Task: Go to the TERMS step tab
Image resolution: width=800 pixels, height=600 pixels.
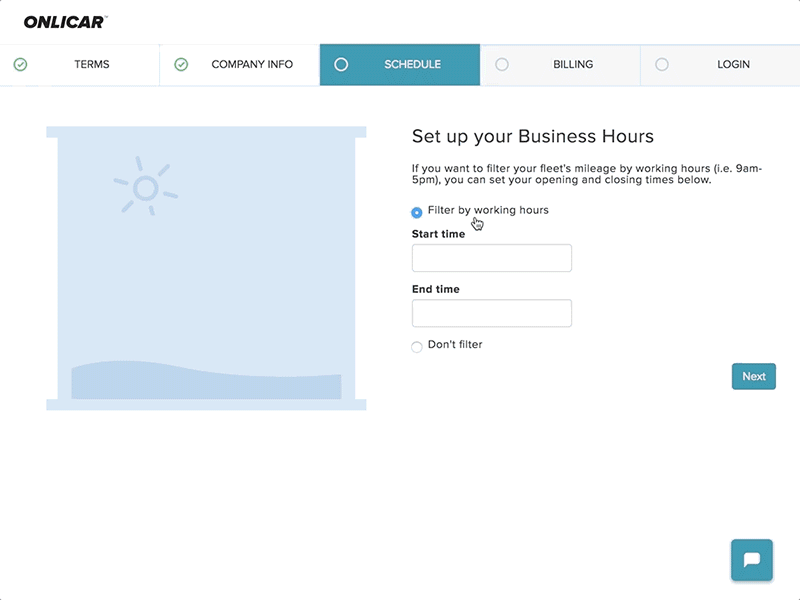Action: pyautogui.click(x=80, y=65)
